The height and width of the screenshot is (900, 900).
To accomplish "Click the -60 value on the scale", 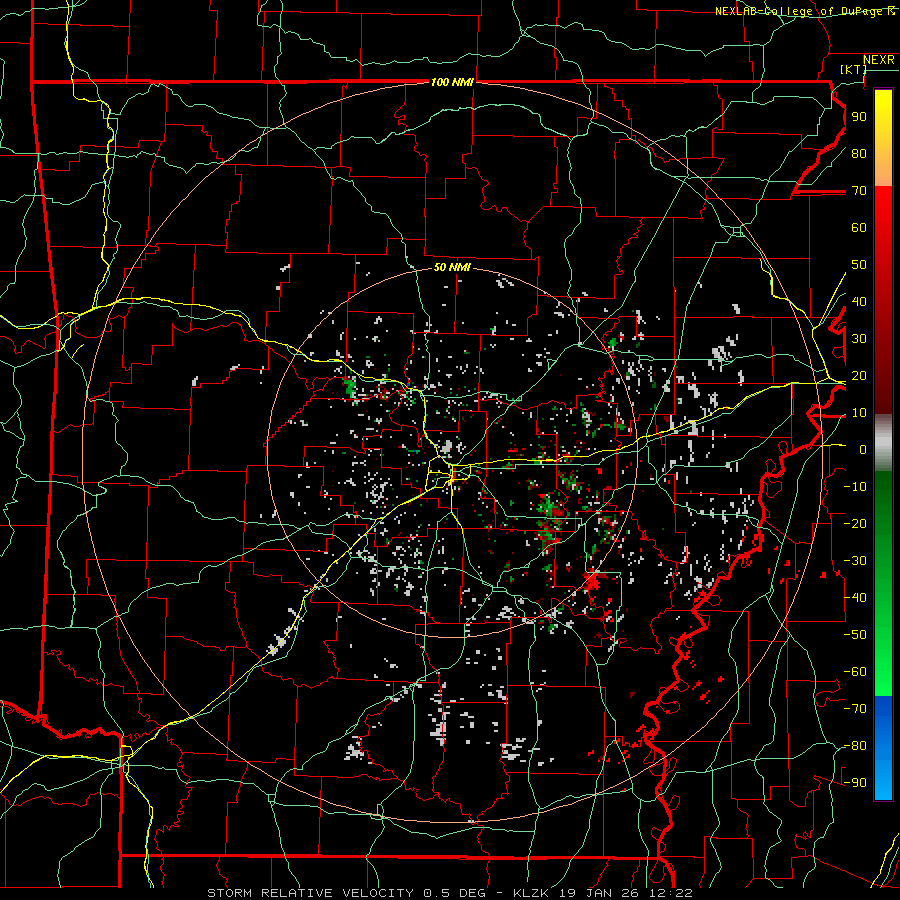I will coord(855,672).
